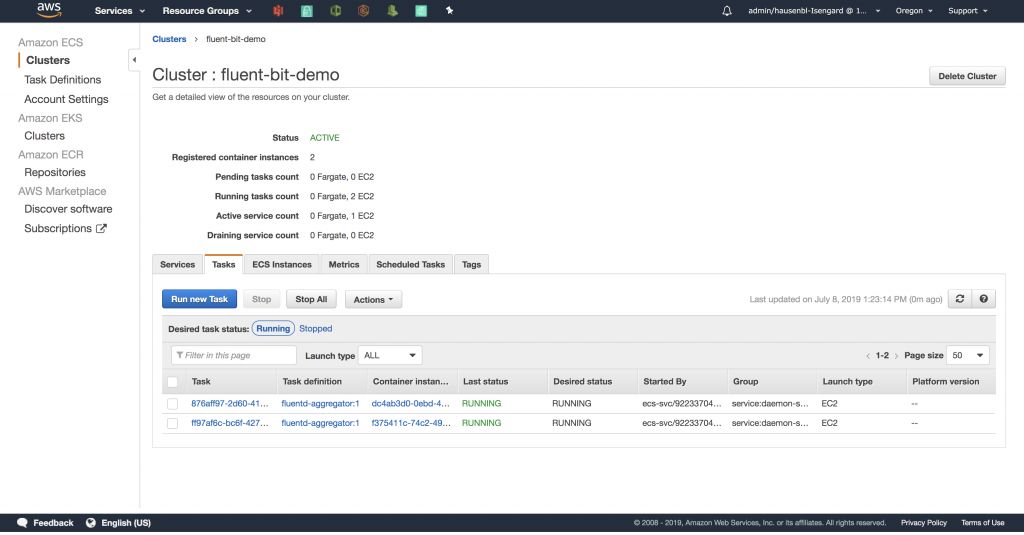Screen dimensions: 1024x535
Task: Open container instance f375411c-74c2-49 link
Action: click(x=411, y=423)
